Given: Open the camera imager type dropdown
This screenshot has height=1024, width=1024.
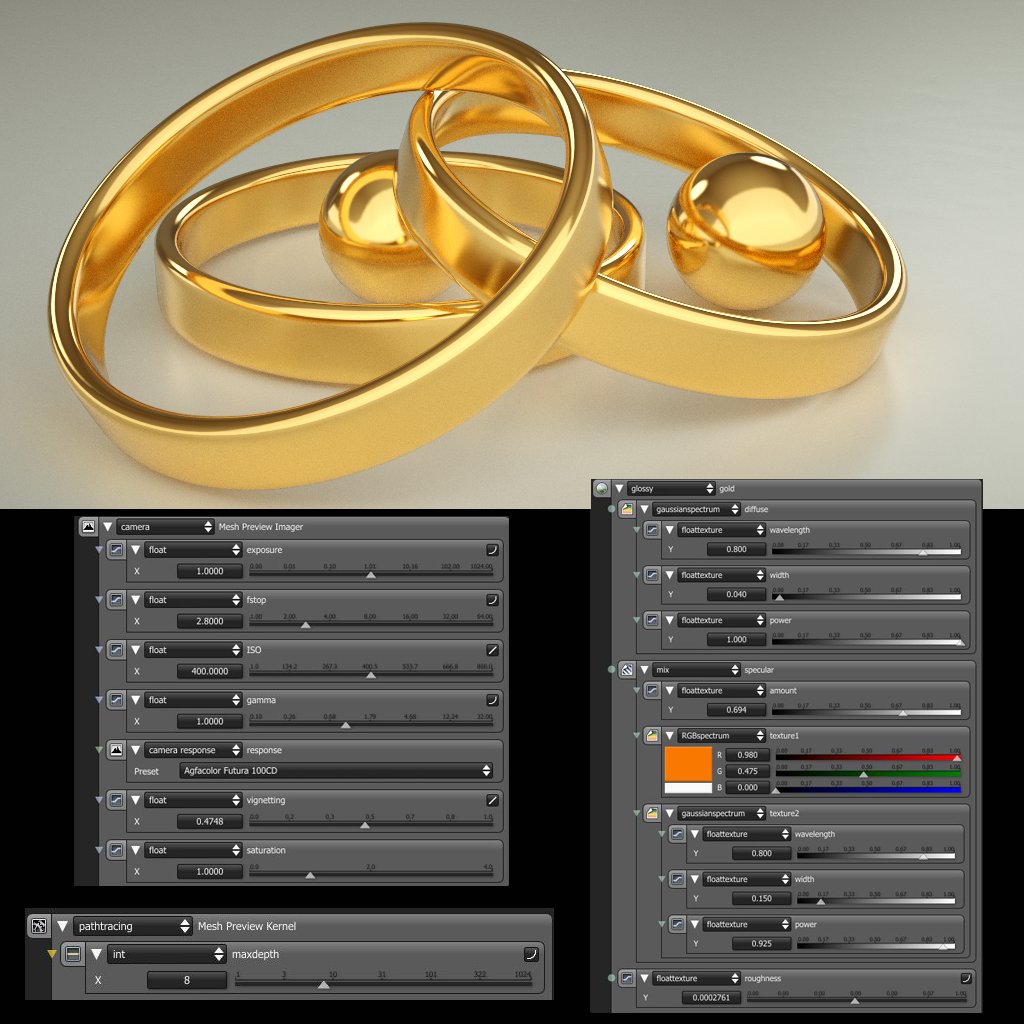Looking at the screenshot, I should (x=166, y=526).
